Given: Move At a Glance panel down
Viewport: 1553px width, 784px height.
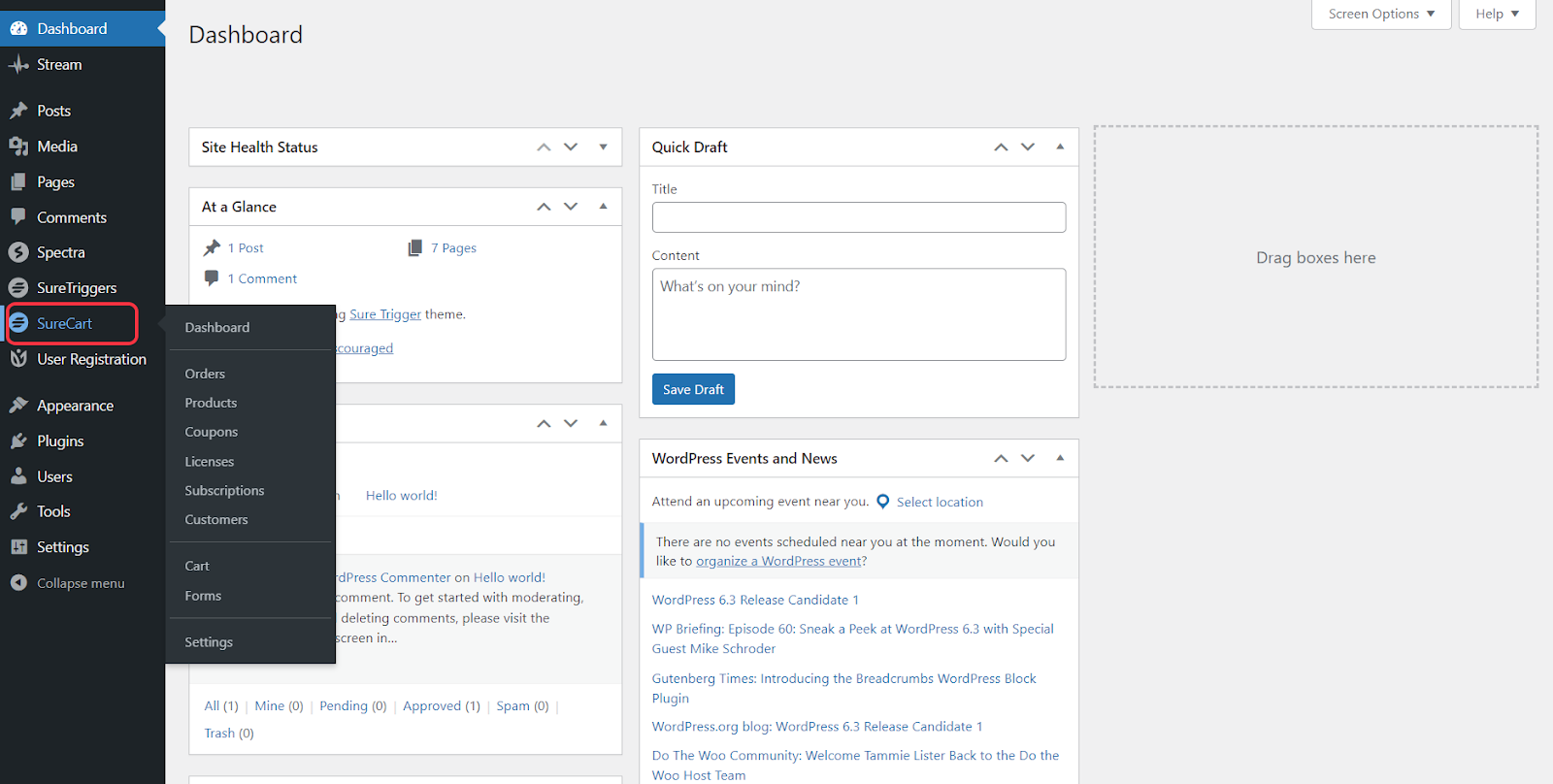Looking at the screenshot, I should coord(571,207).
